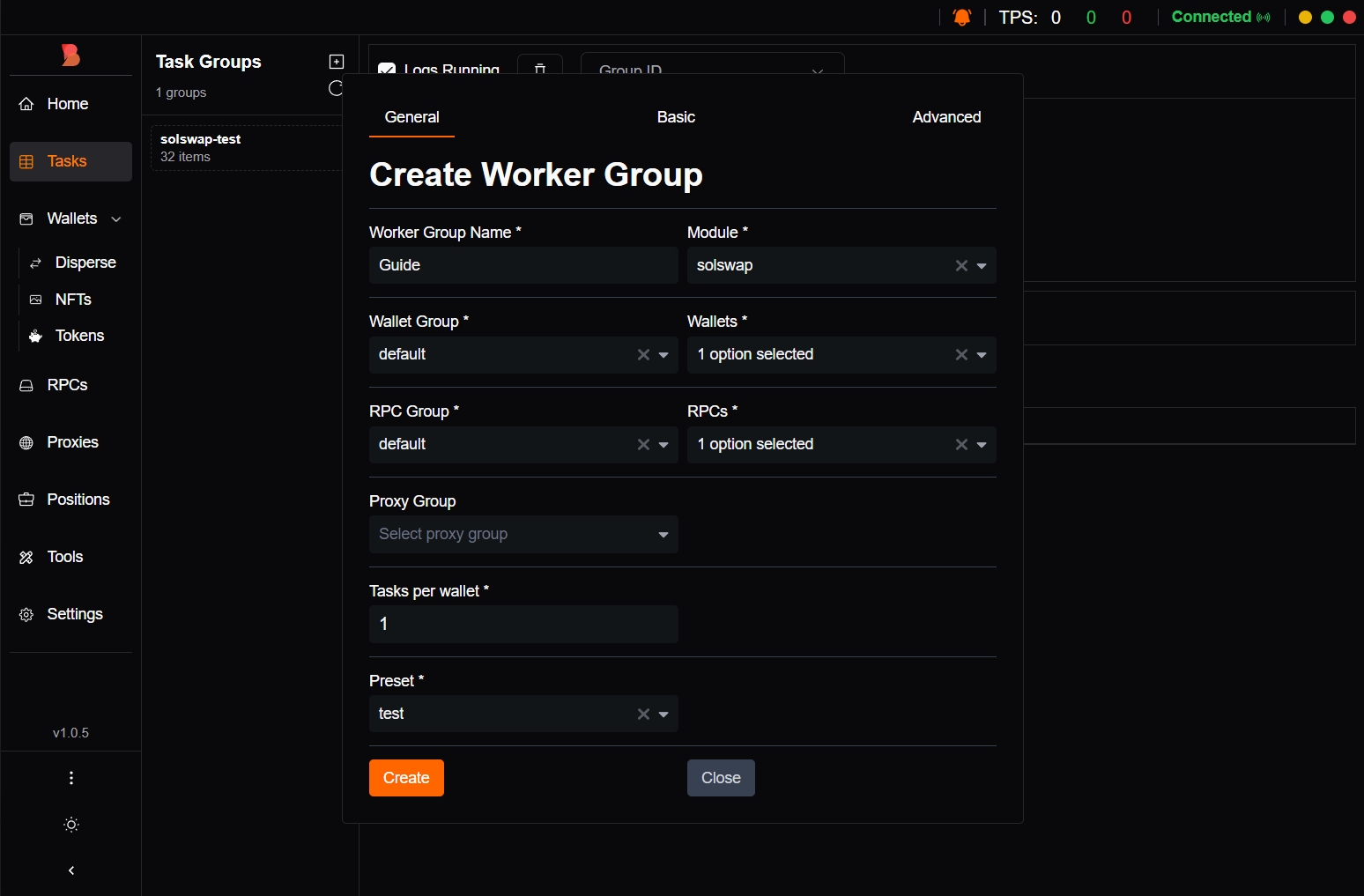The width and height of the screenshot is (1364, 896).
Task: Click the trash delete logs icon
Action: (540, 68)
